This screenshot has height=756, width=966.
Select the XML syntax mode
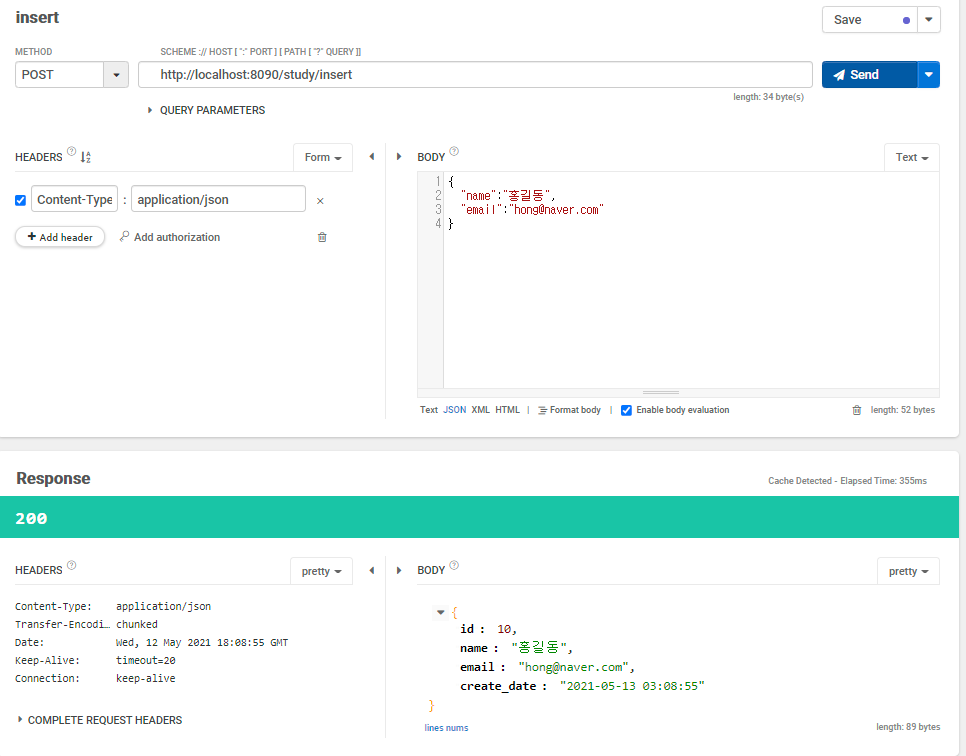click(x=481, y=410)
